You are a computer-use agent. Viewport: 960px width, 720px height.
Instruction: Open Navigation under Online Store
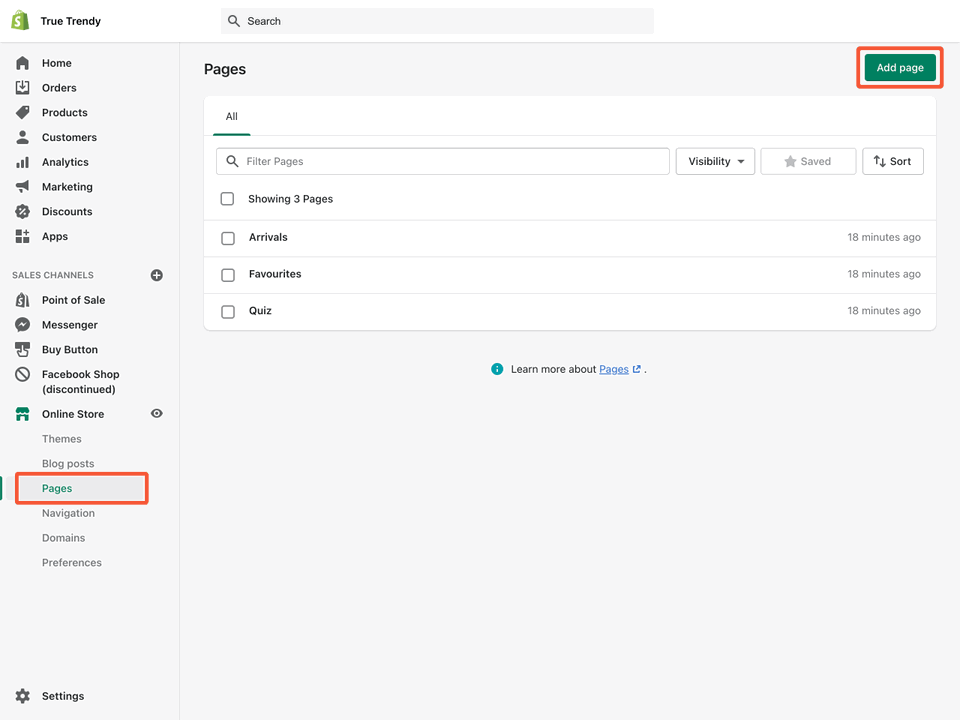point(68,512)
